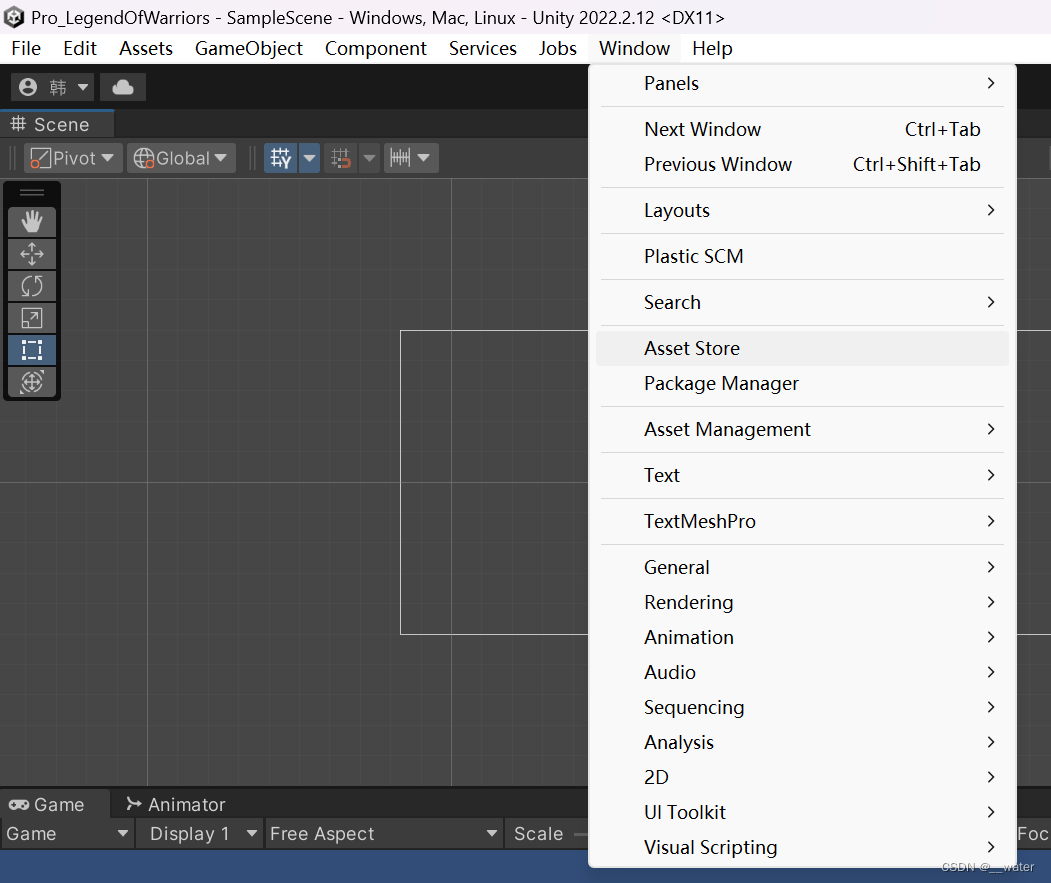Choose Previous Window
This screenshot has width=1051, height=883.
802,164
